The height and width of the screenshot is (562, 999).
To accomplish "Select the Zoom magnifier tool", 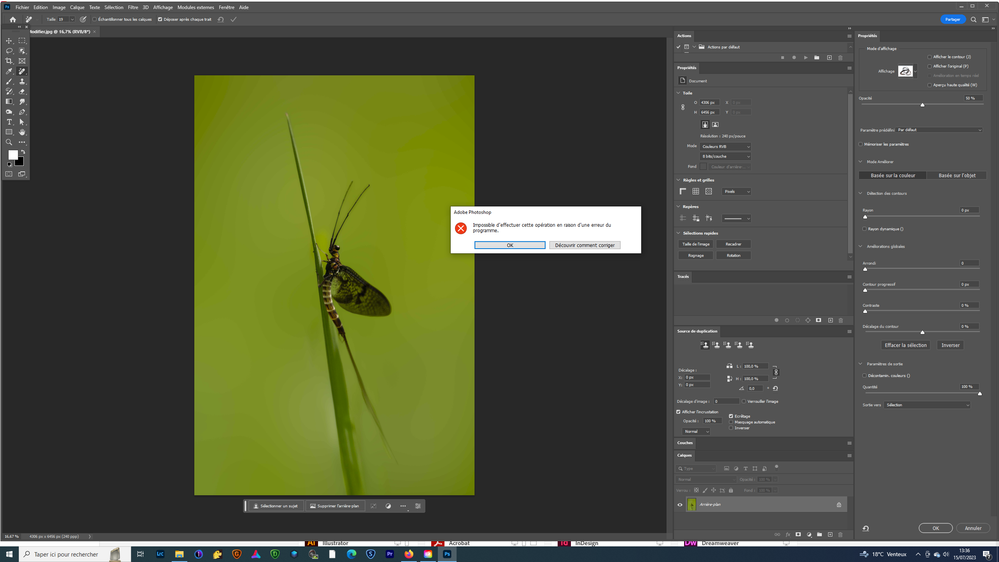I will (x=10, y=142).
